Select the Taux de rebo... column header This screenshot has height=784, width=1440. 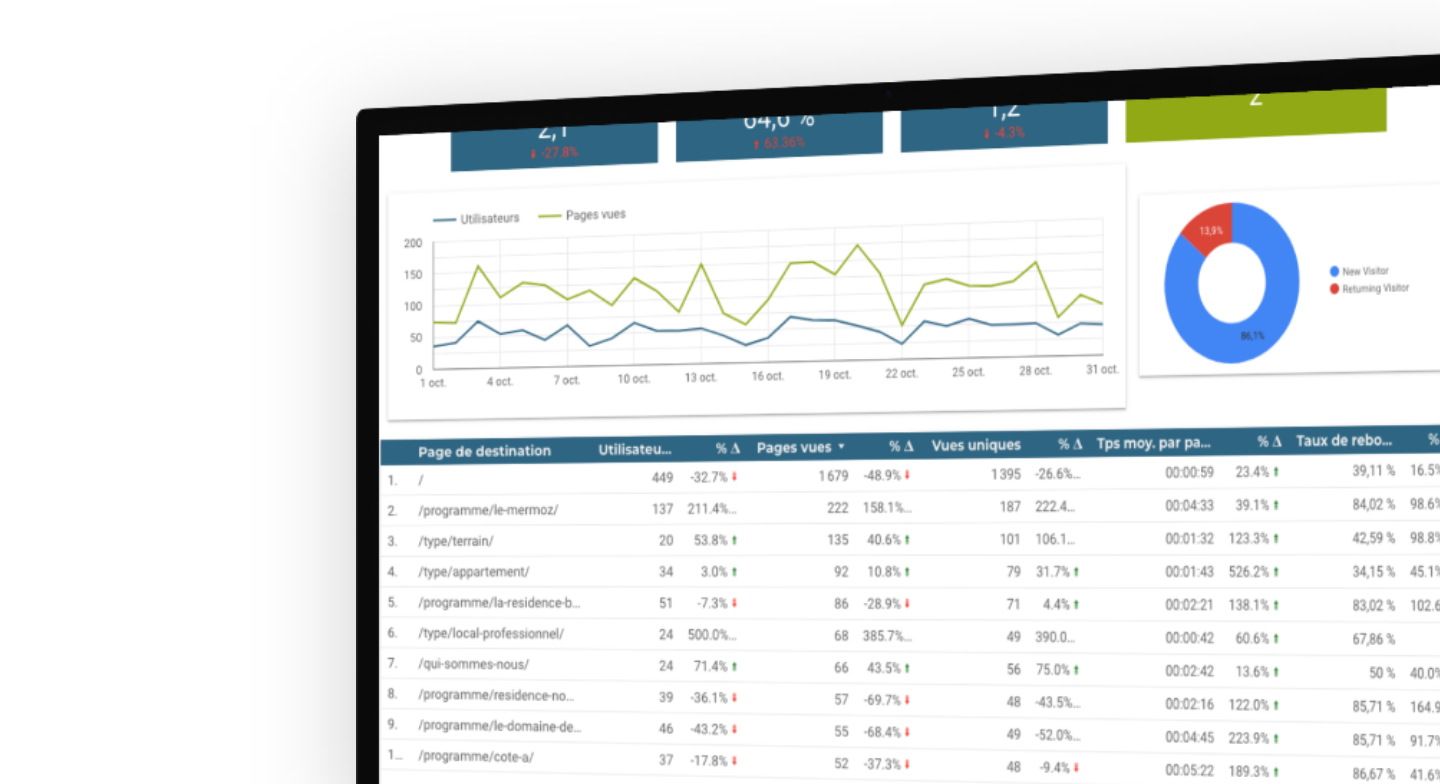pyautogui.click(x=1344, y=440)
